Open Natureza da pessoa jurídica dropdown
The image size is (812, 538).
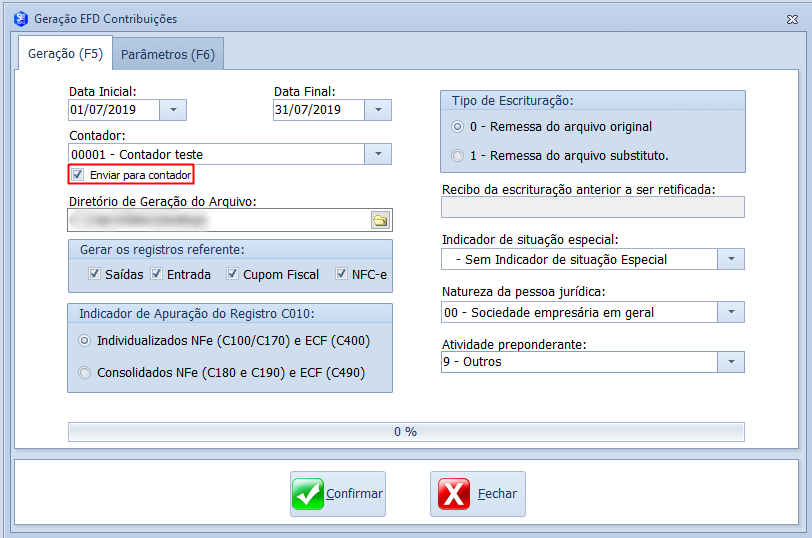[731, 312]
